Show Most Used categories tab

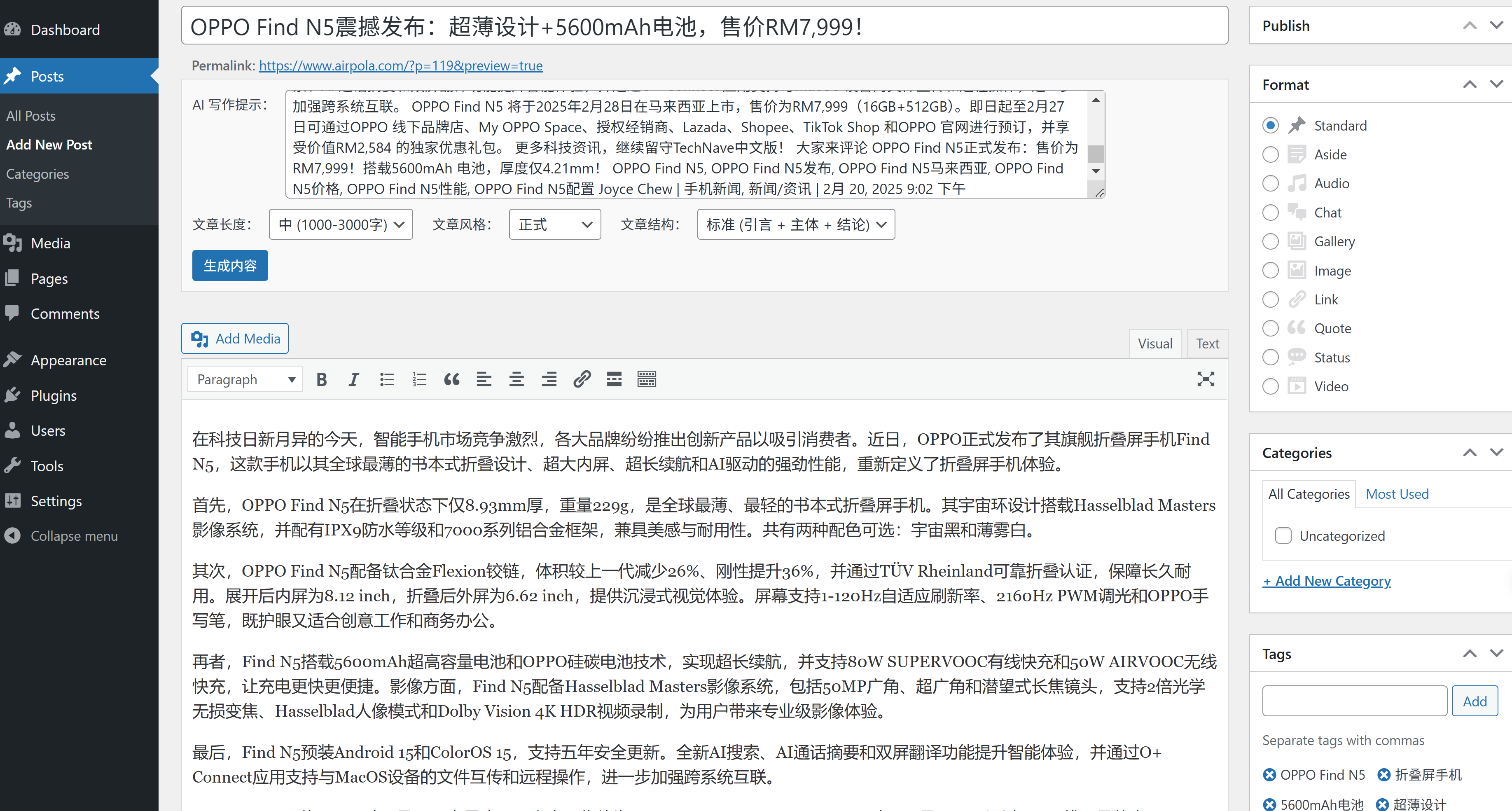tap(1397, 494)
